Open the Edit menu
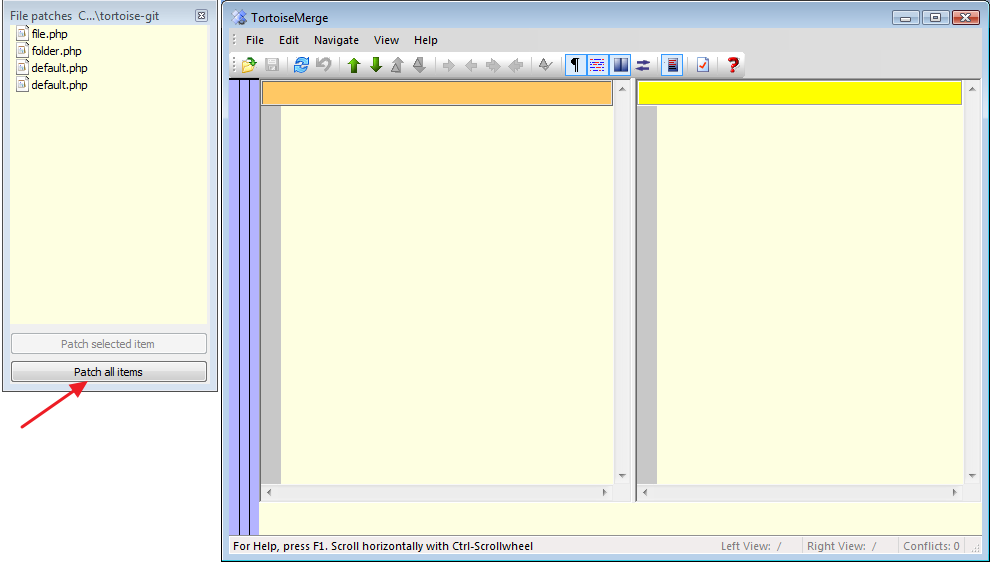The width and height of the screenshot is (990, 562). (x=289, y=40)
